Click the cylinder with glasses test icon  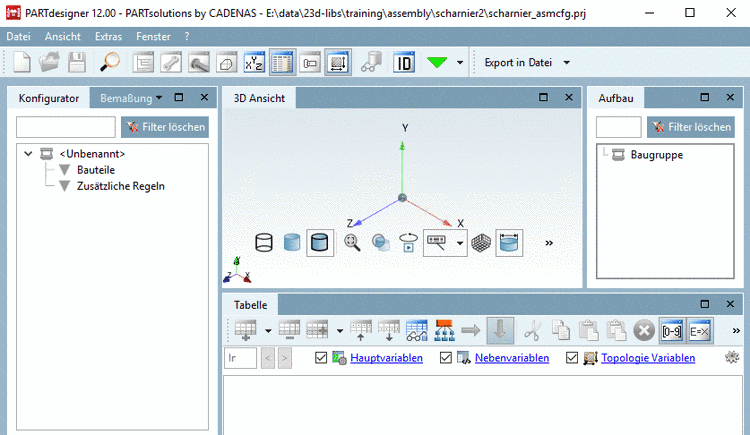(372, 62)
